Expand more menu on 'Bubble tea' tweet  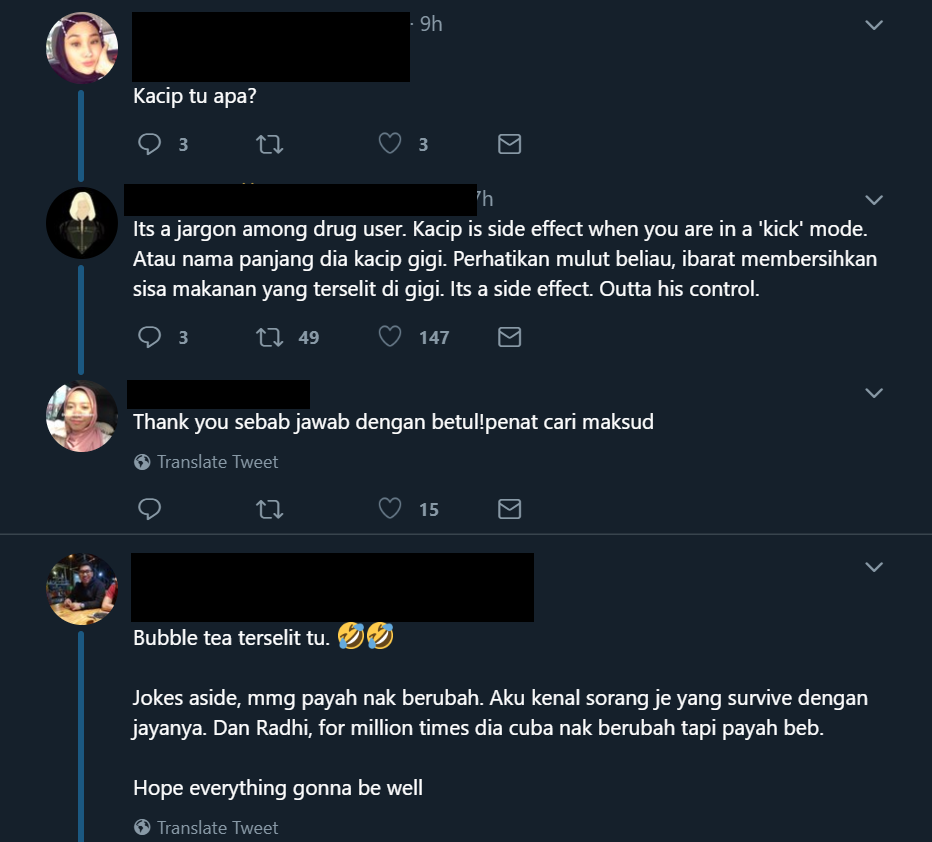874,567
